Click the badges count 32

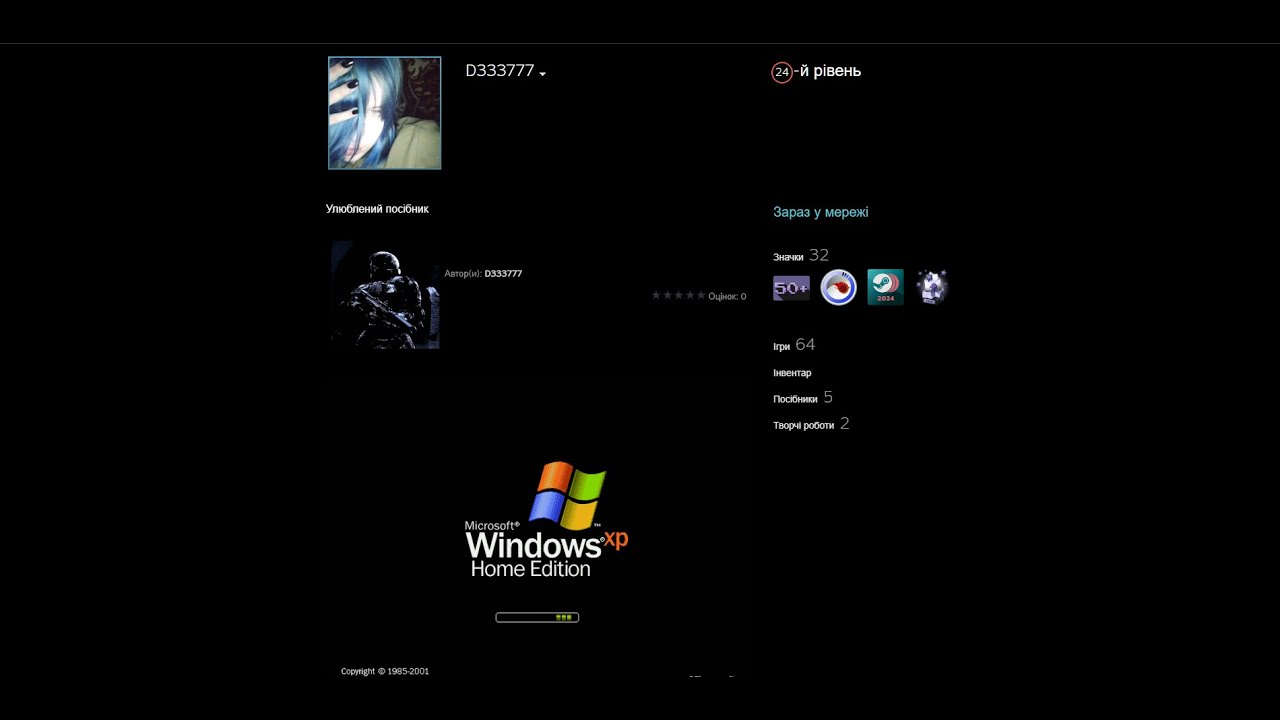819,255
